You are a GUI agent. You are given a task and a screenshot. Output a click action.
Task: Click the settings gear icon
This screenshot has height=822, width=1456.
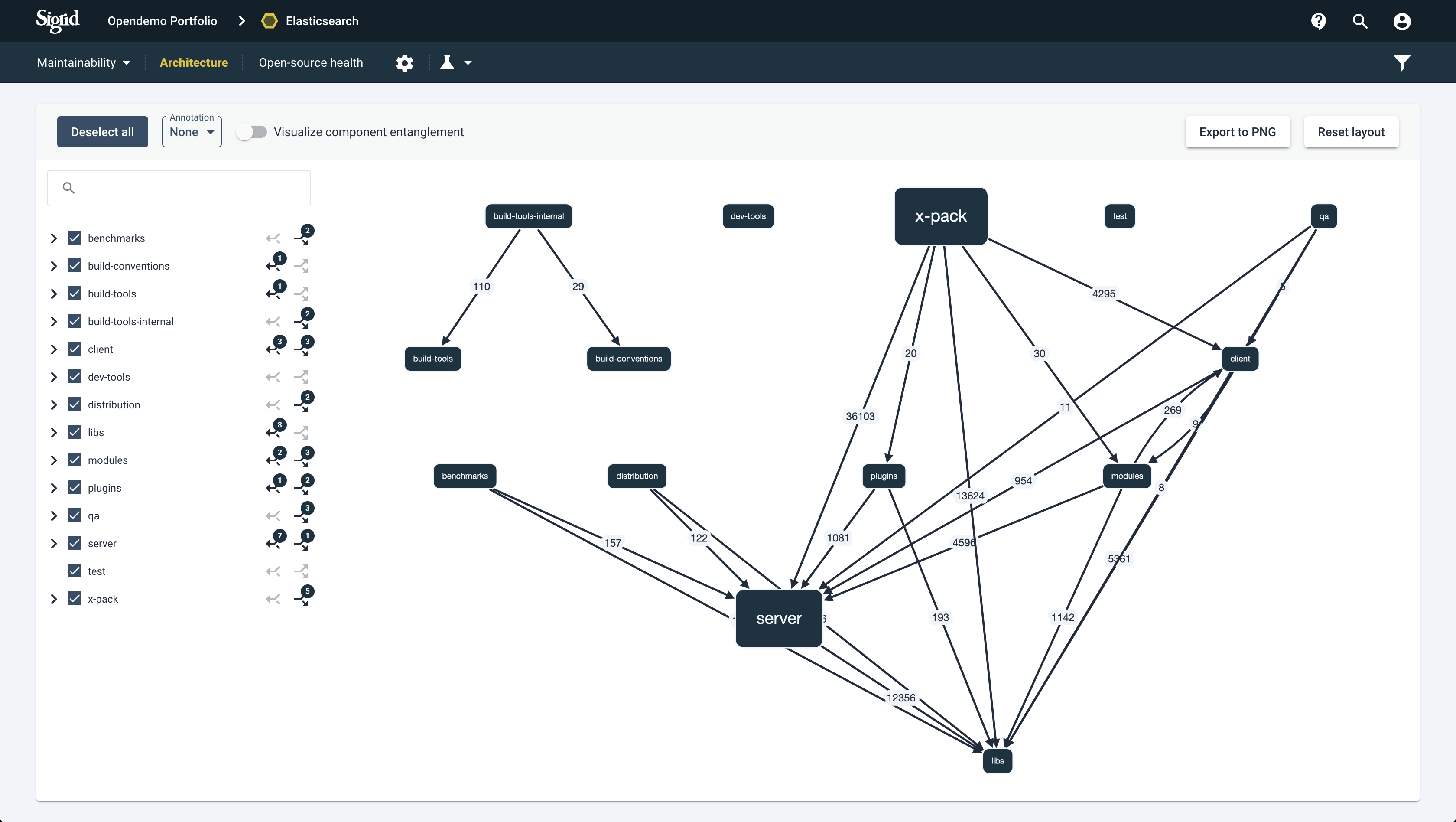(404, 63)
